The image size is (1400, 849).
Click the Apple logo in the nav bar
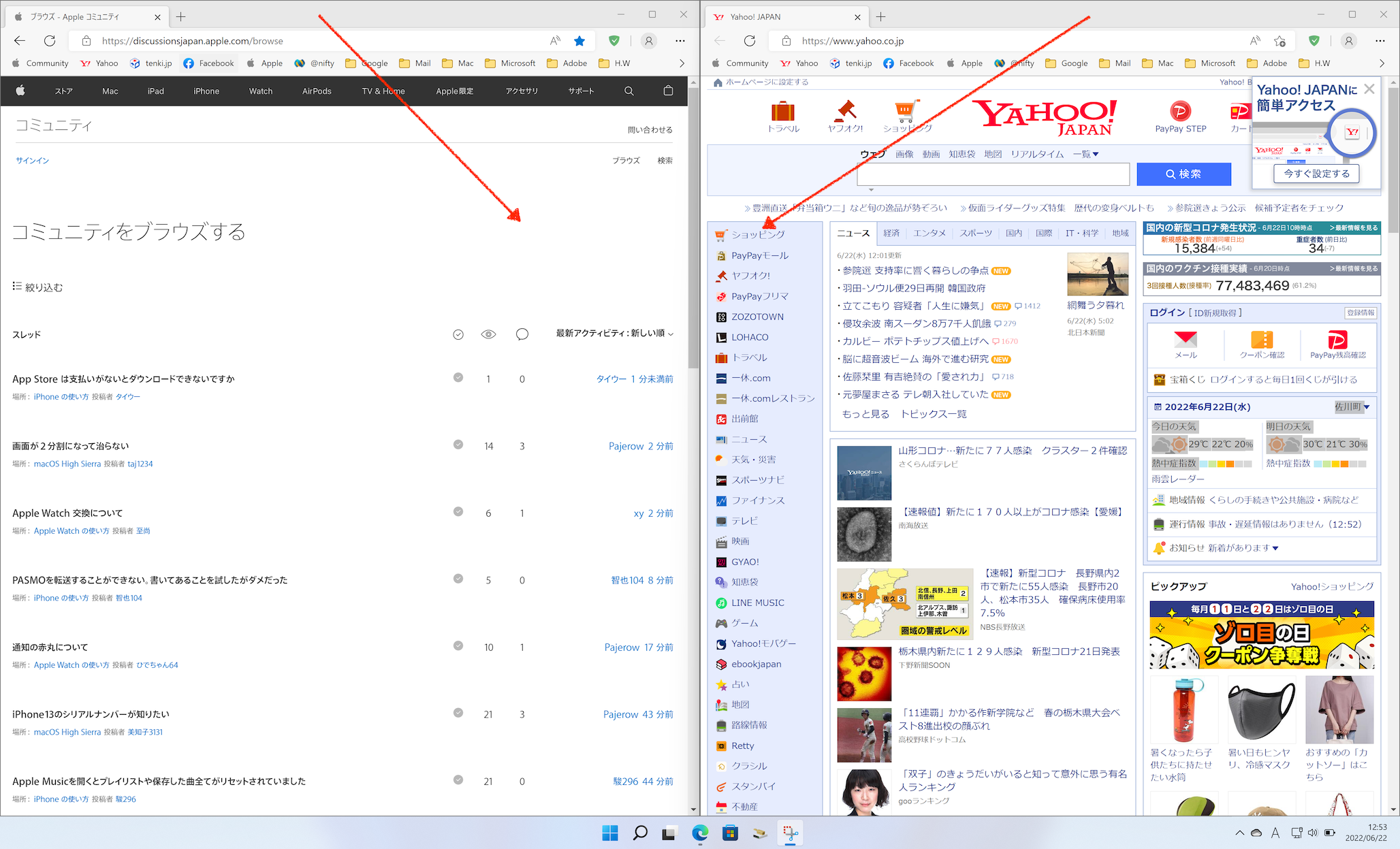tap(20, 91)
